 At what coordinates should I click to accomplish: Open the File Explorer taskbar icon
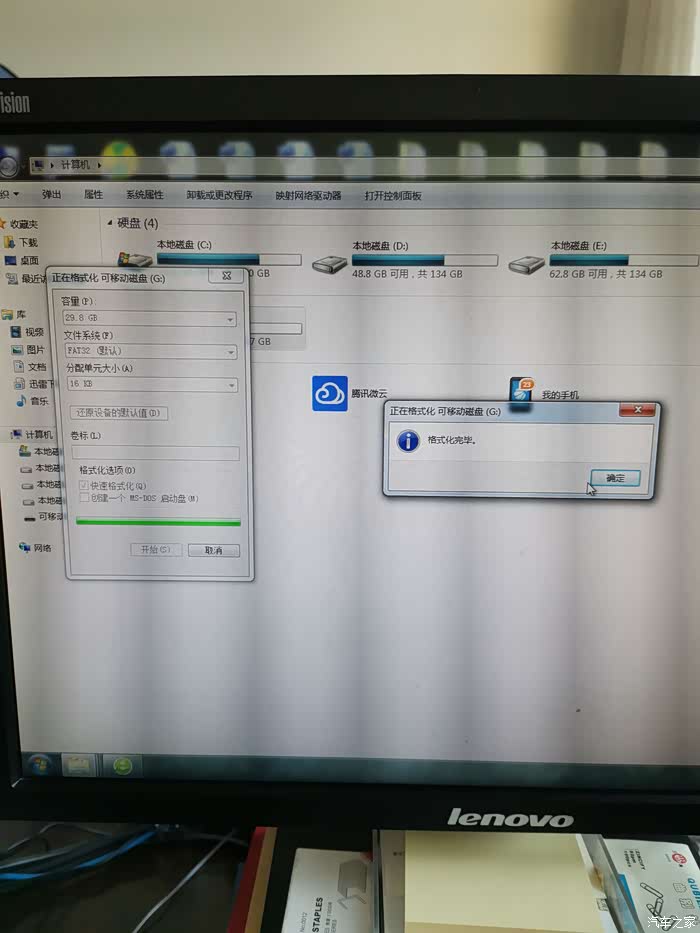pos(79,765)
